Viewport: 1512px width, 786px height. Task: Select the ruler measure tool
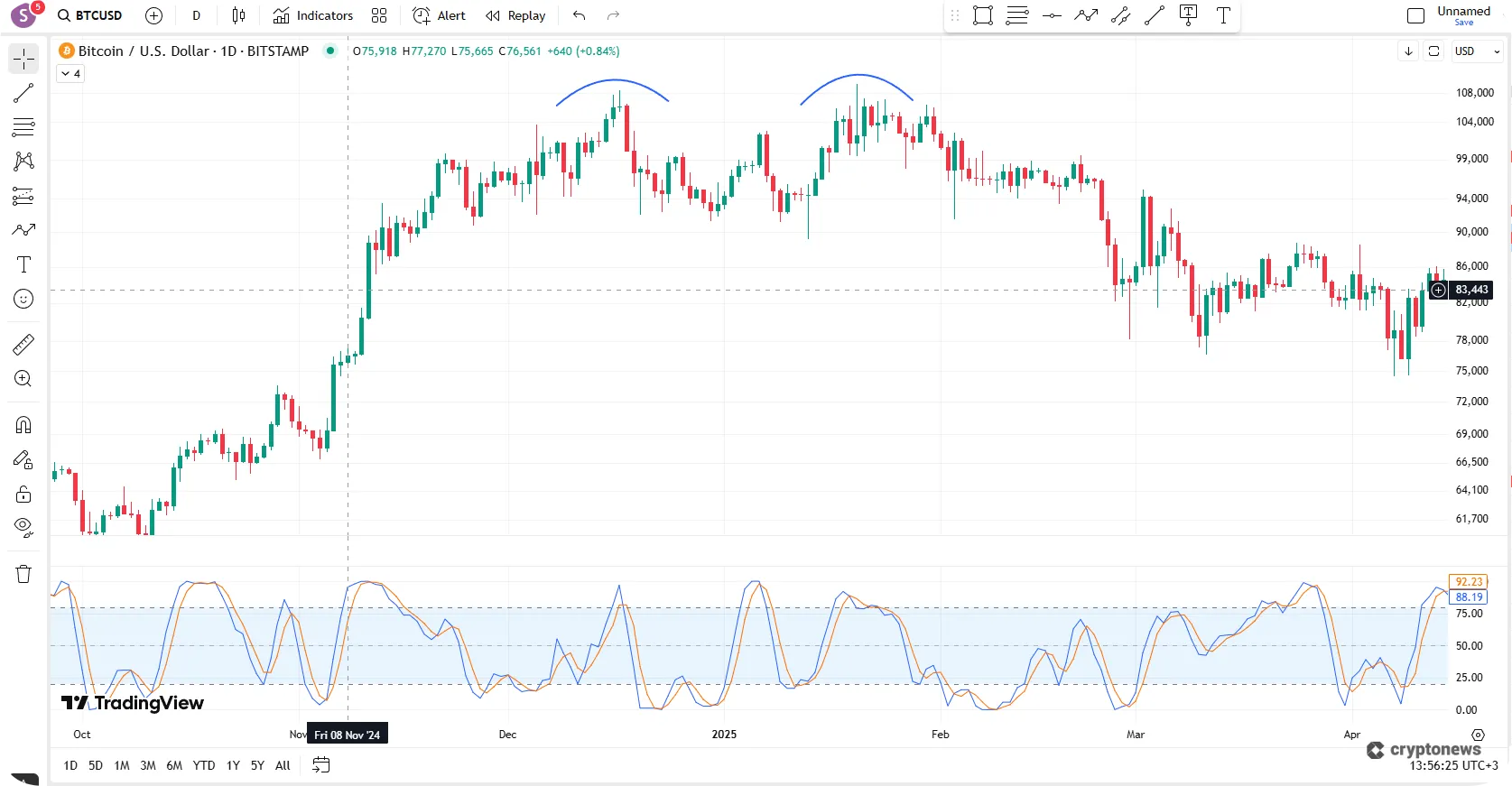click(23, 344)
